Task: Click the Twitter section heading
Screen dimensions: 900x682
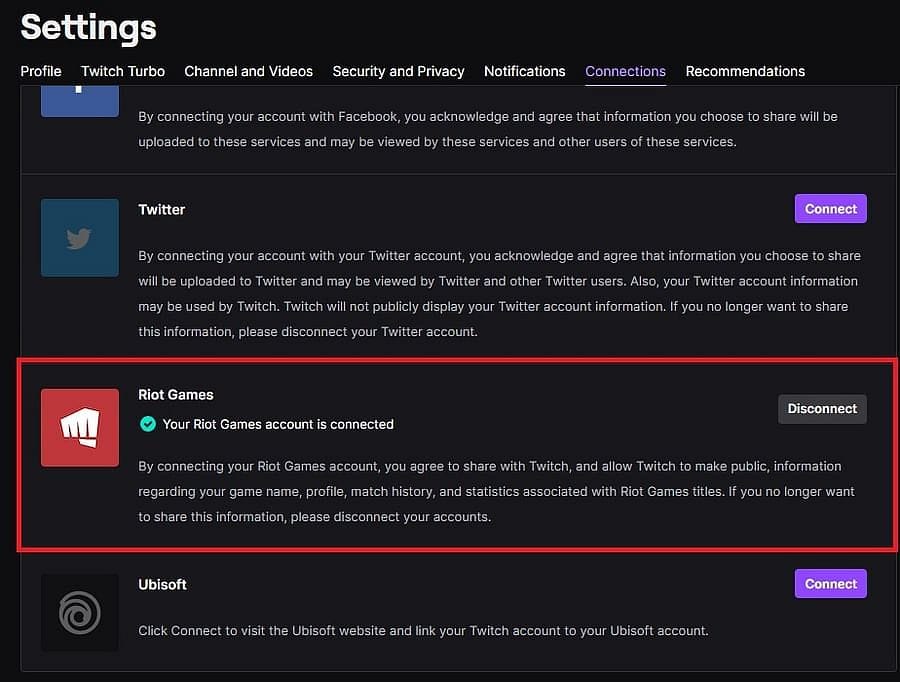Action: [x=161, y=210]
